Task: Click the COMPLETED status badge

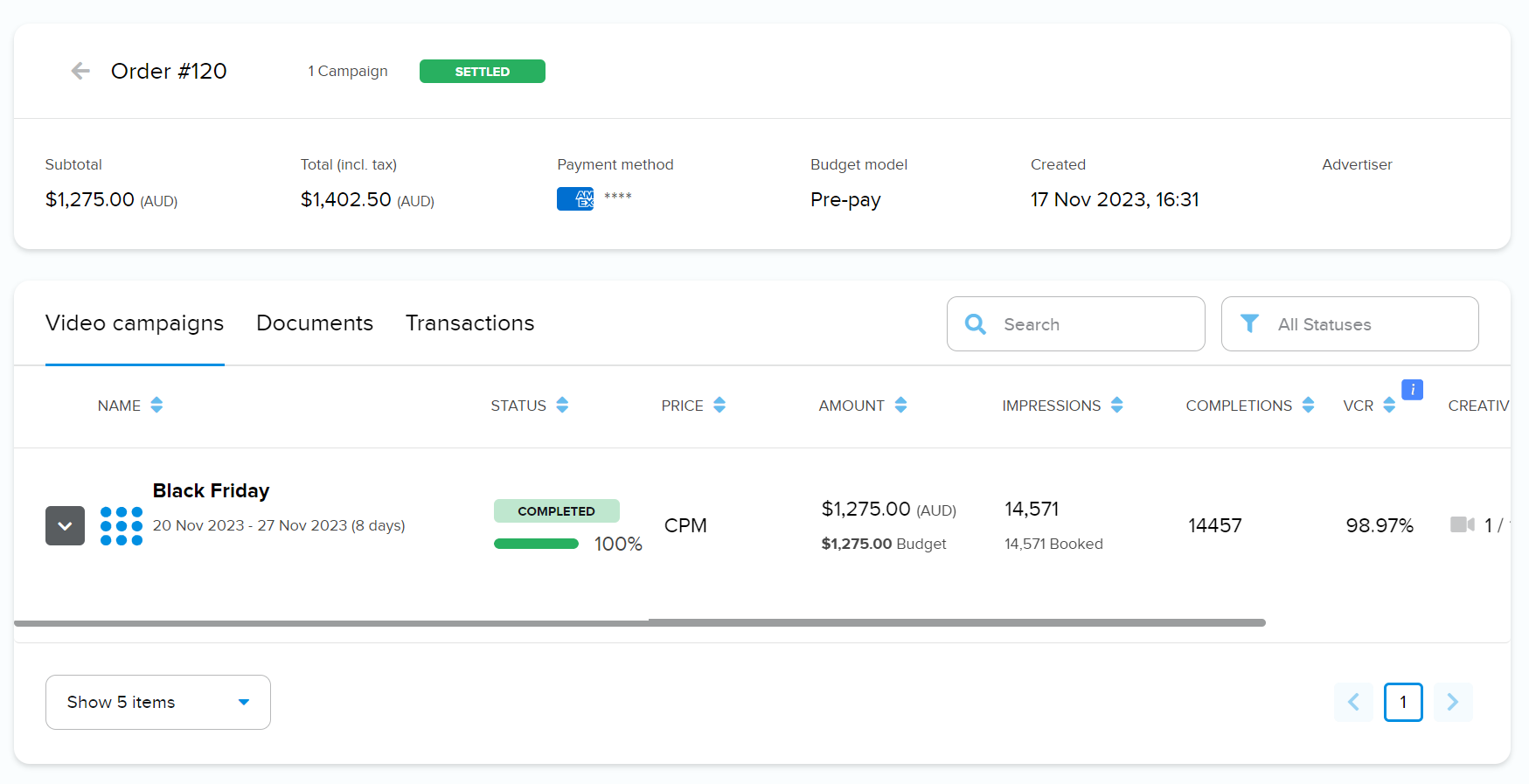Action: [x=557, y=511]
